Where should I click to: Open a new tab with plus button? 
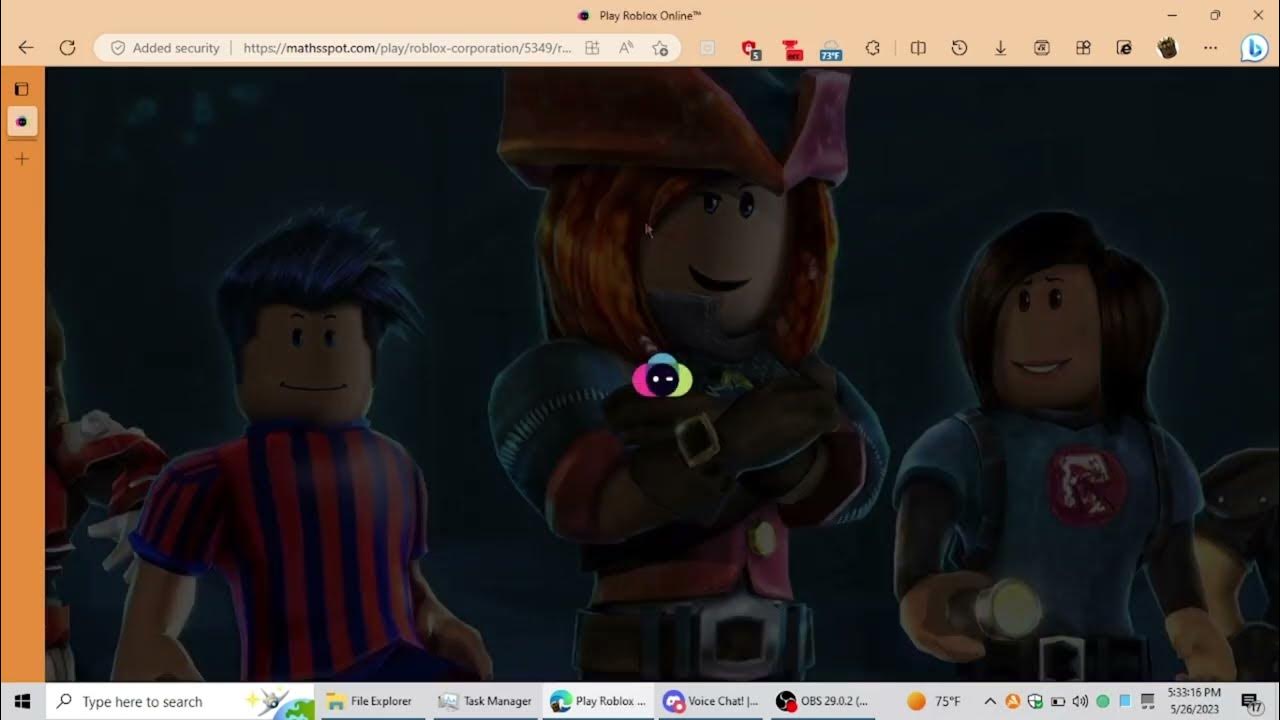coord(22,159)
